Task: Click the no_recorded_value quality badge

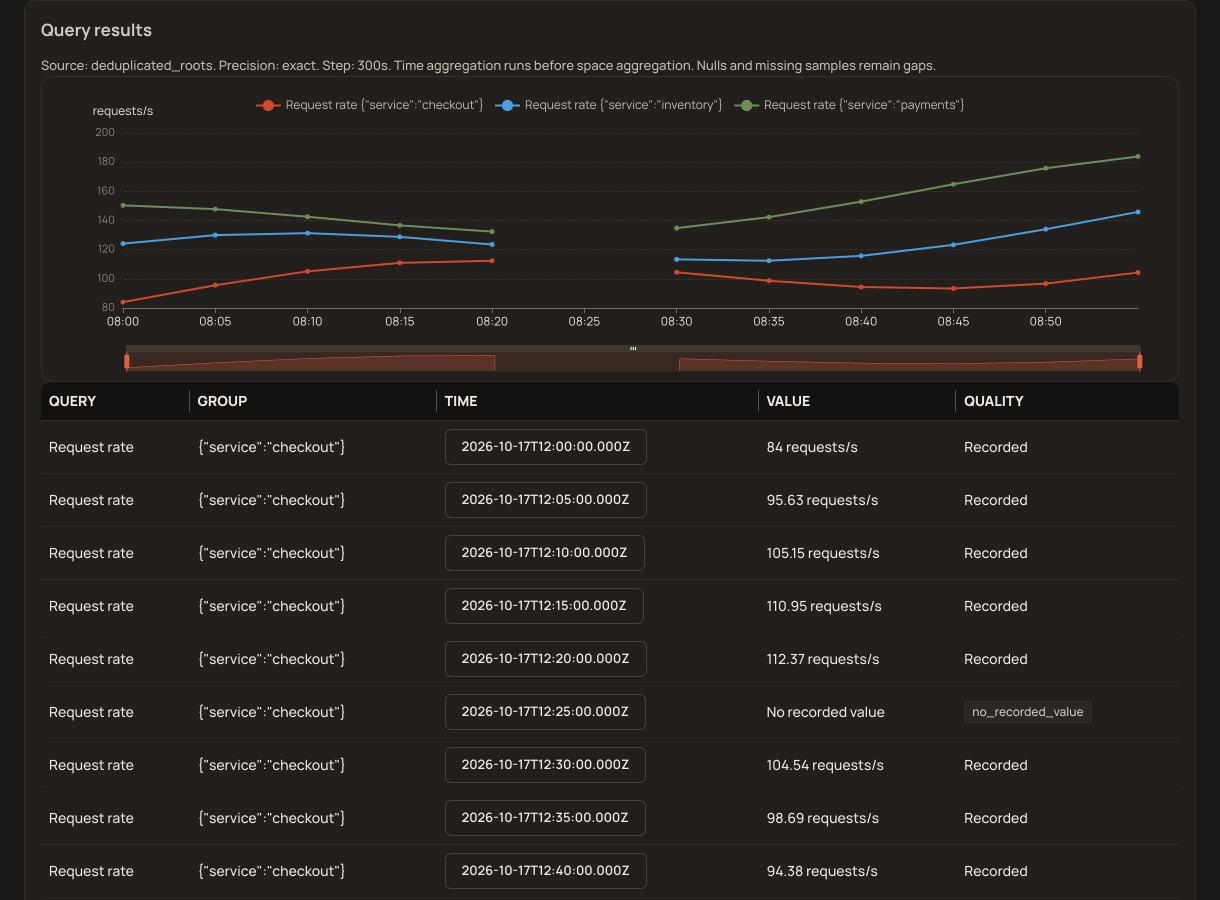Action: (x=1028, y=712)
